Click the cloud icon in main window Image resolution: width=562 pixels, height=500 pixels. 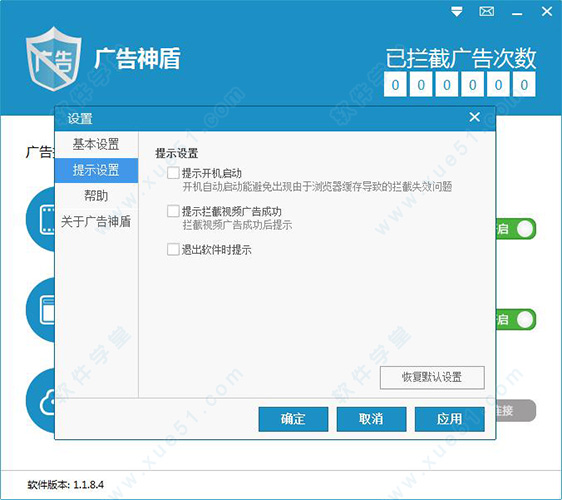click(41, 400)
